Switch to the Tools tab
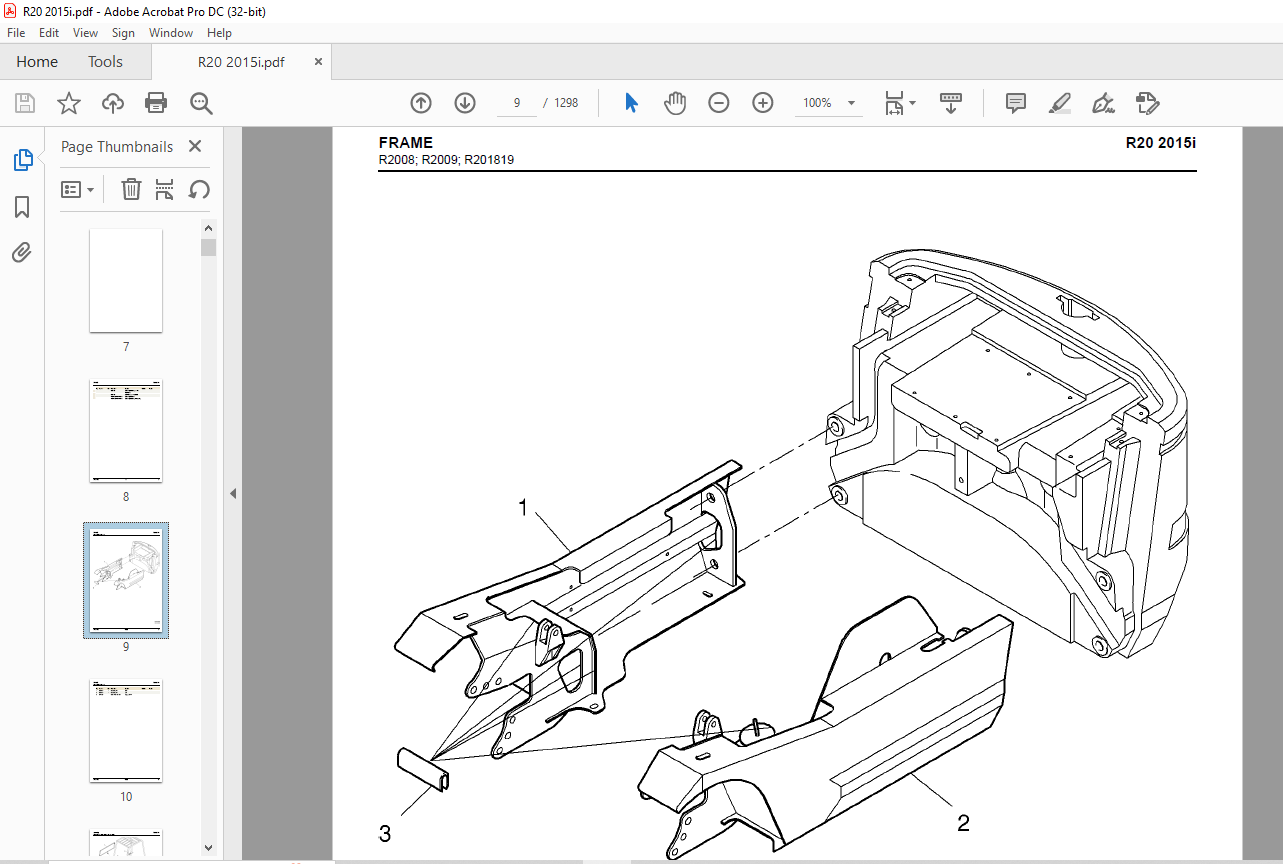The image size is (1283, 864). (105, 62)
